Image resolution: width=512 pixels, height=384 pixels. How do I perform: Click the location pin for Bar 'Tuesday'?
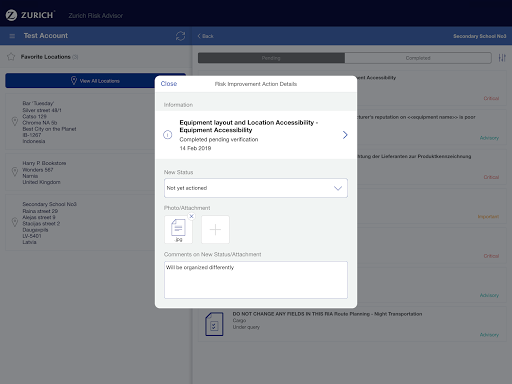tap(15, 121)
